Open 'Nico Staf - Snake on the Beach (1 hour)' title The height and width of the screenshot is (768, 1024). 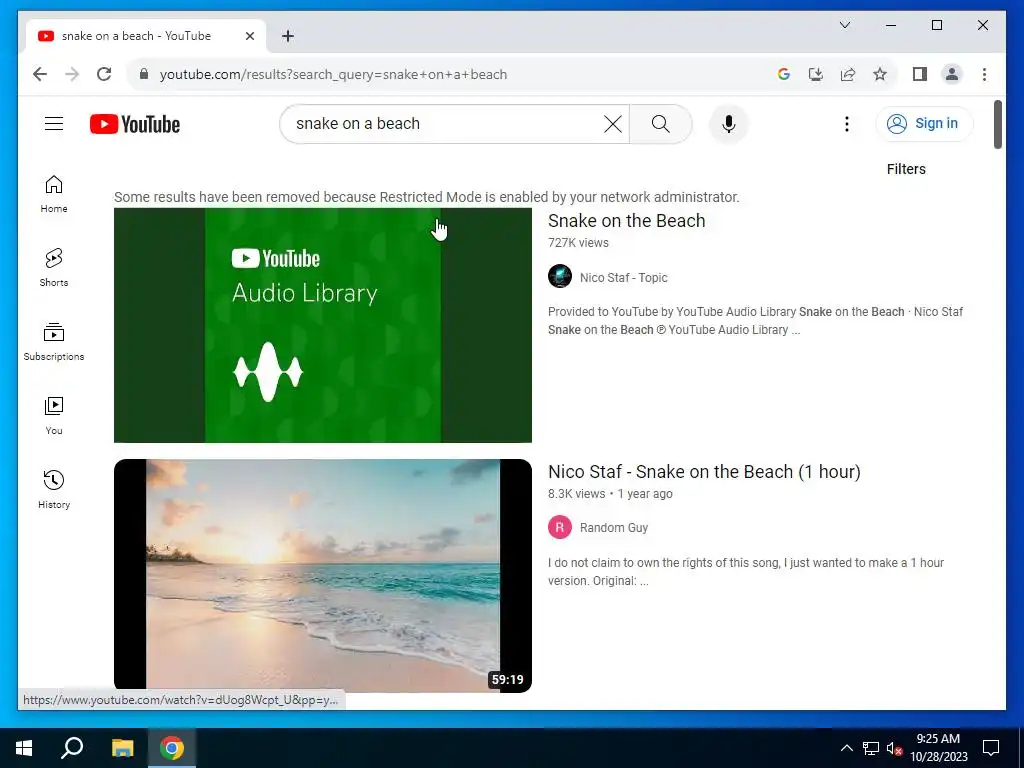[x=704, y=472]
